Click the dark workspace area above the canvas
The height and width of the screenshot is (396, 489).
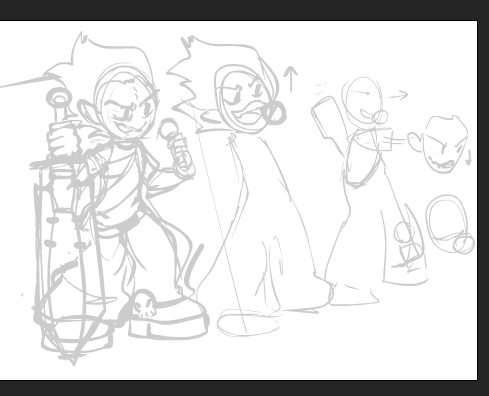244,10
